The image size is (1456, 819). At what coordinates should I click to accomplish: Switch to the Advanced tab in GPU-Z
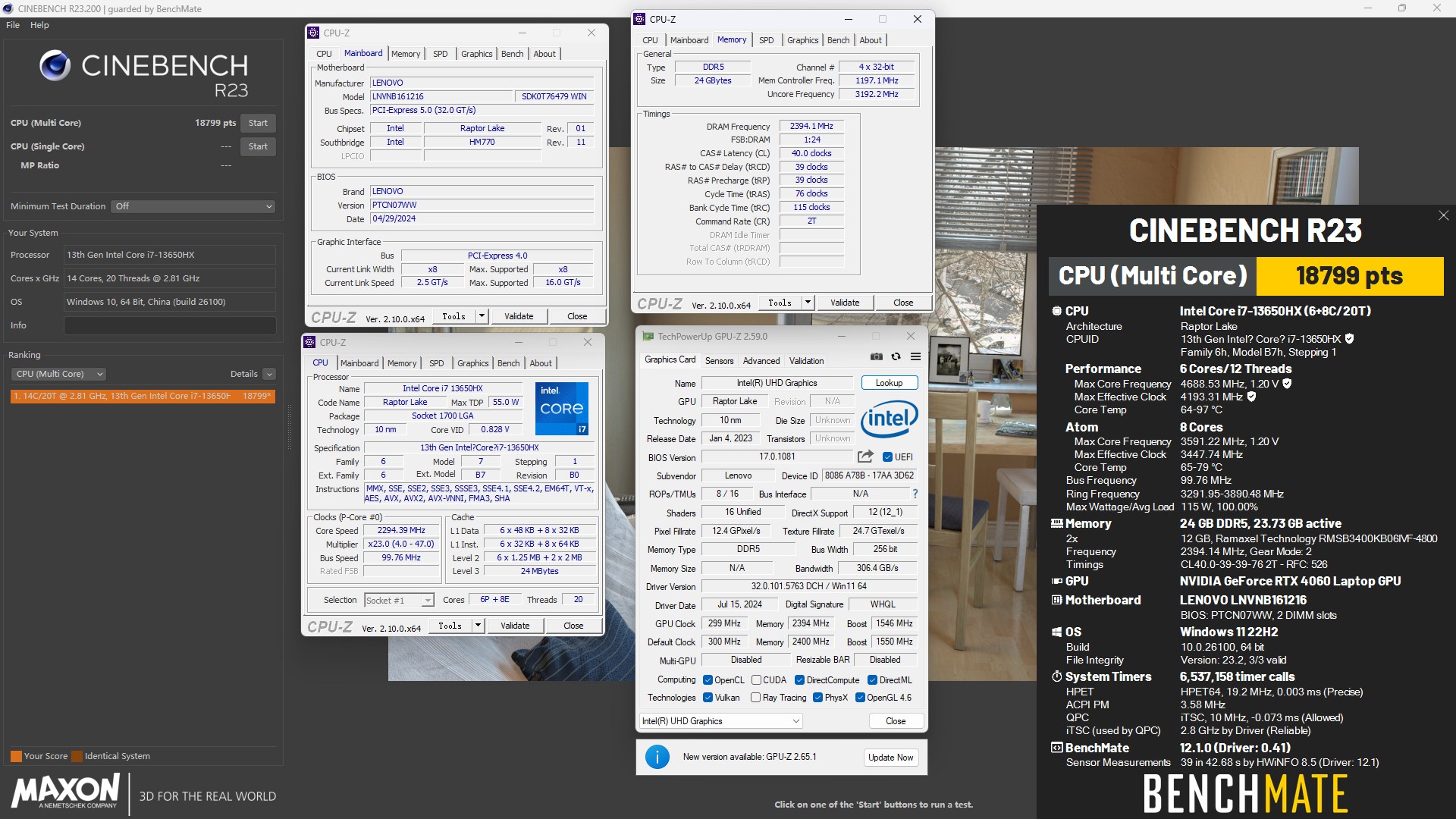tap(761, 361)
